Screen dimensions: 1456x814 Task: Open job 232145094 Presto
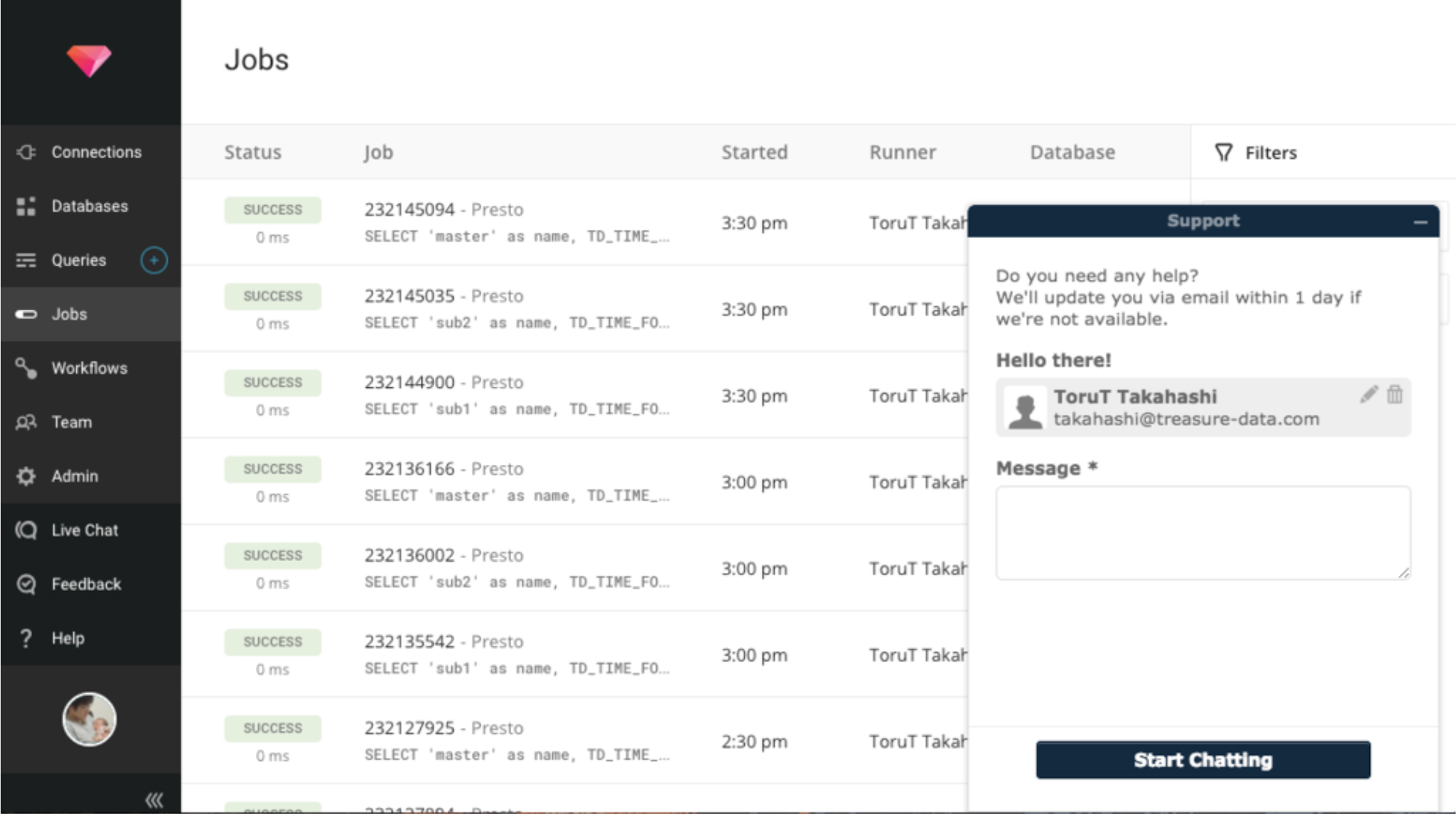coord(443,210)
